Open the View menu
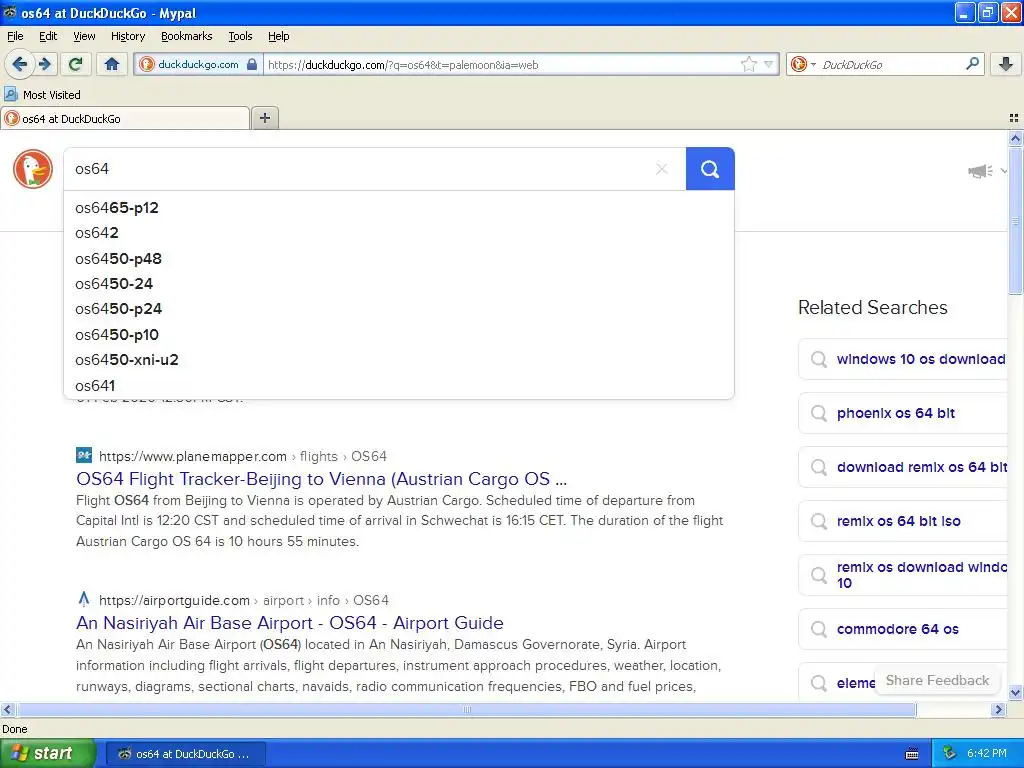1024x768 pixels. (84, 36)
